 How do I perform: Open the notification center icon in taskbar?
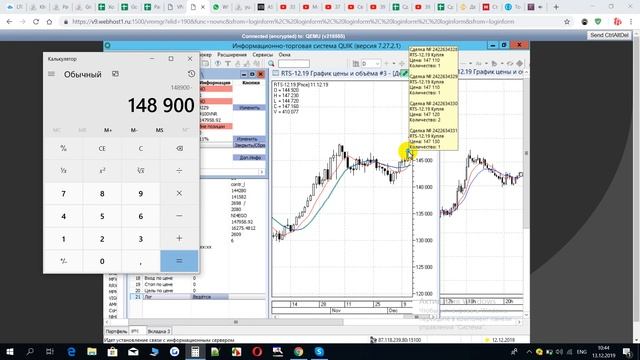627,351
